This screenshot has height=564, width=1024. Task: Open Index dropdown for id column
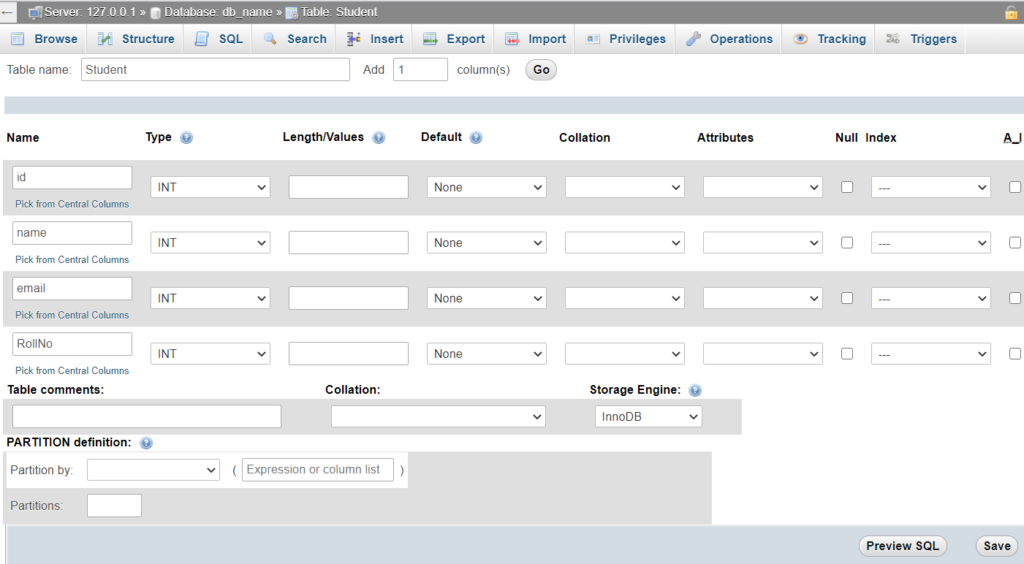pos(931,187)
